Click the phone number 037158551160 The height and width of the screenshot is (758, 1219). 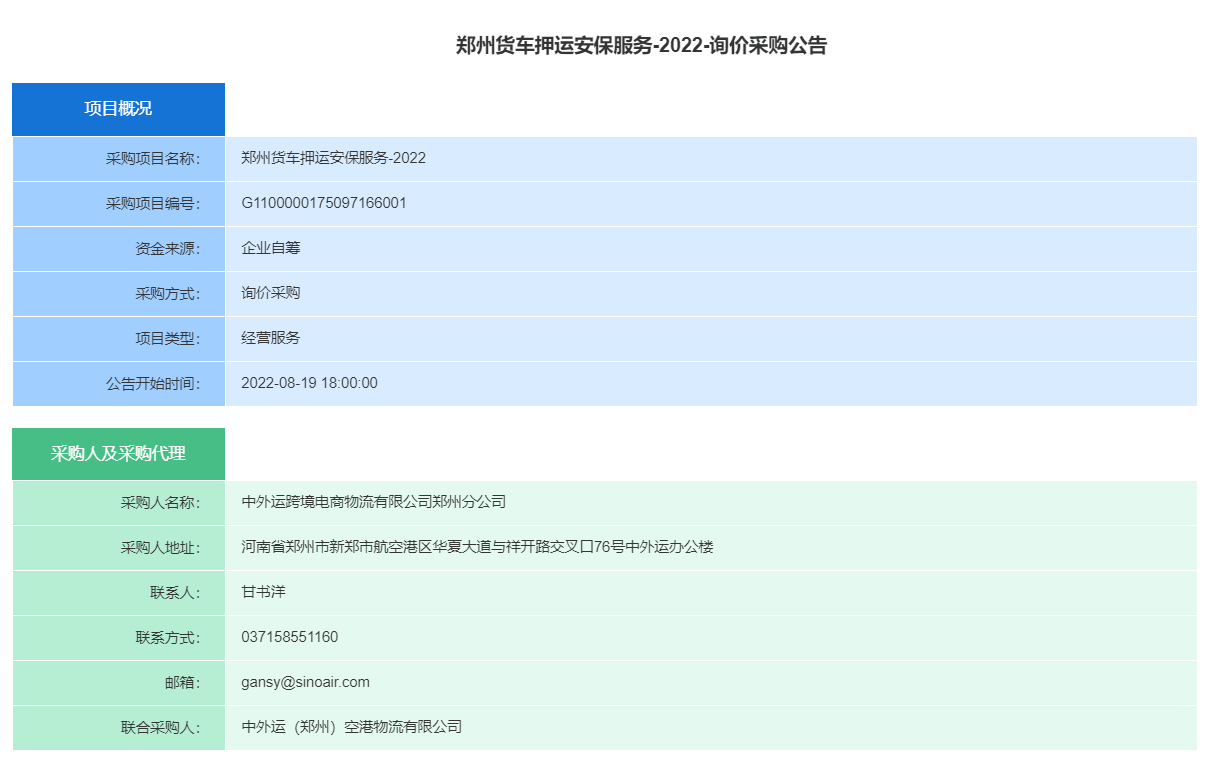tap(290, 637)
